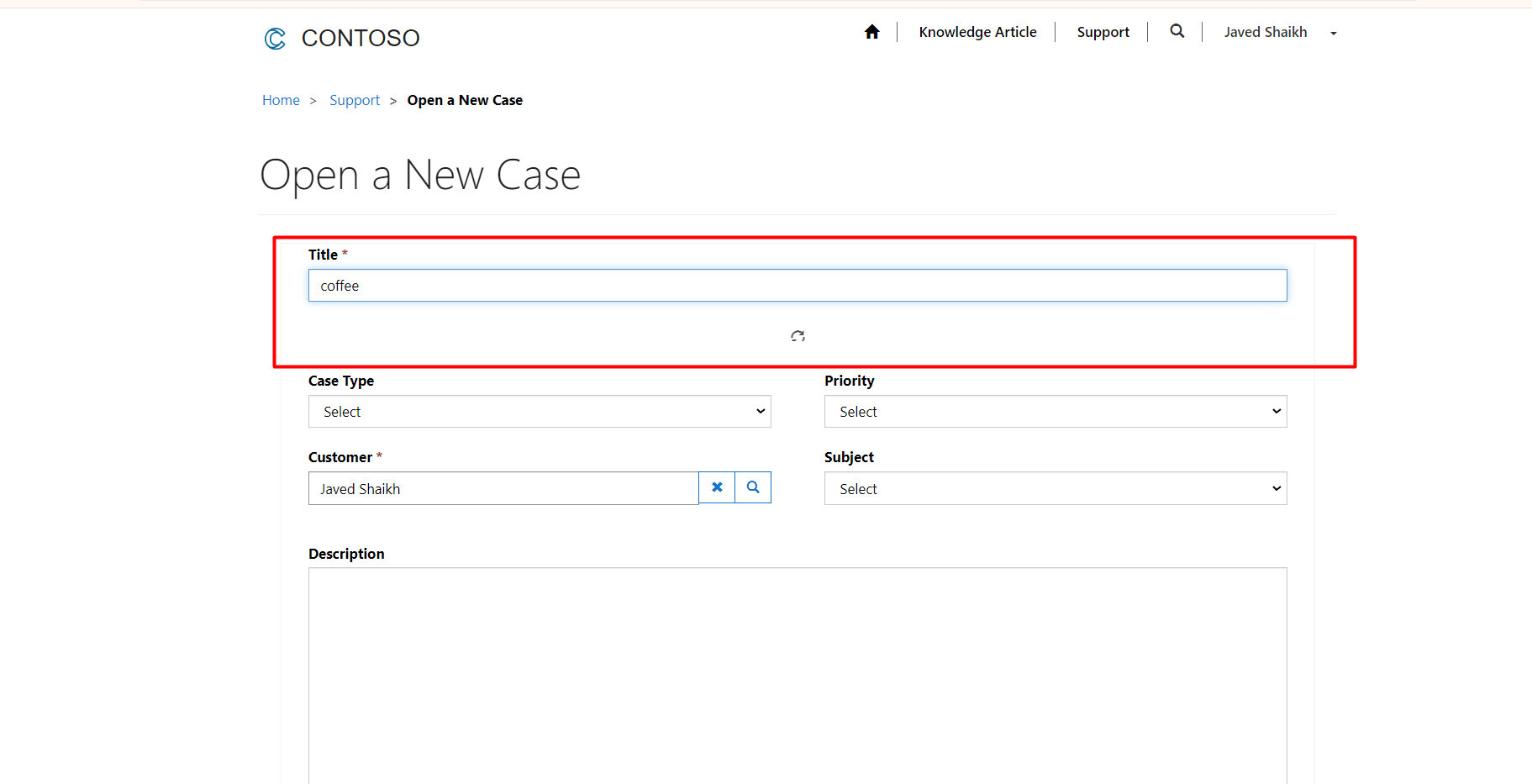Open the Subject dropdown

pos(1056,489)
